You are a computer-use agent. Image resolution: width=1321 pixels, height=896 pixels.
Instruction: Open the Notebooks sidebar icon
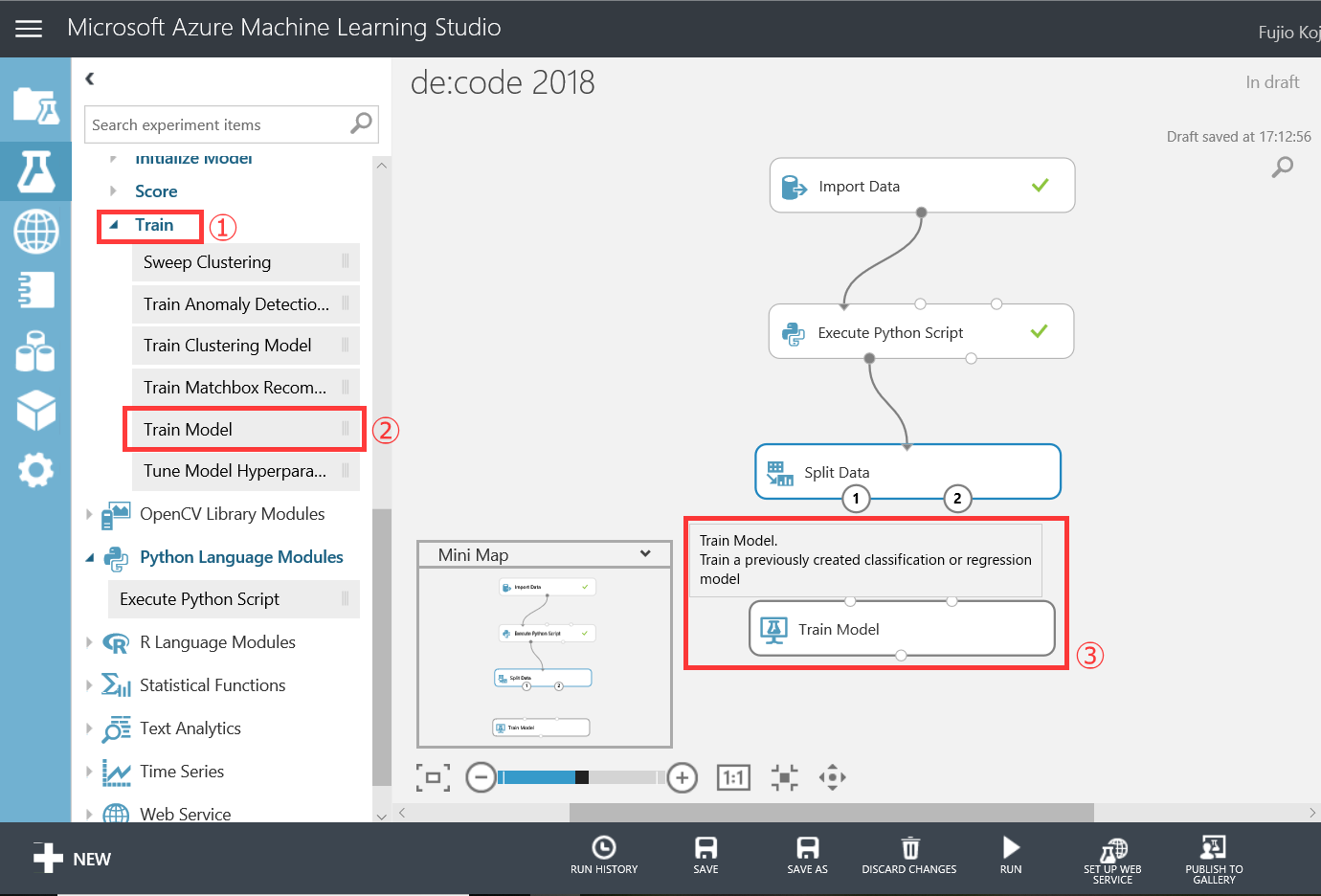click(35, 290)
